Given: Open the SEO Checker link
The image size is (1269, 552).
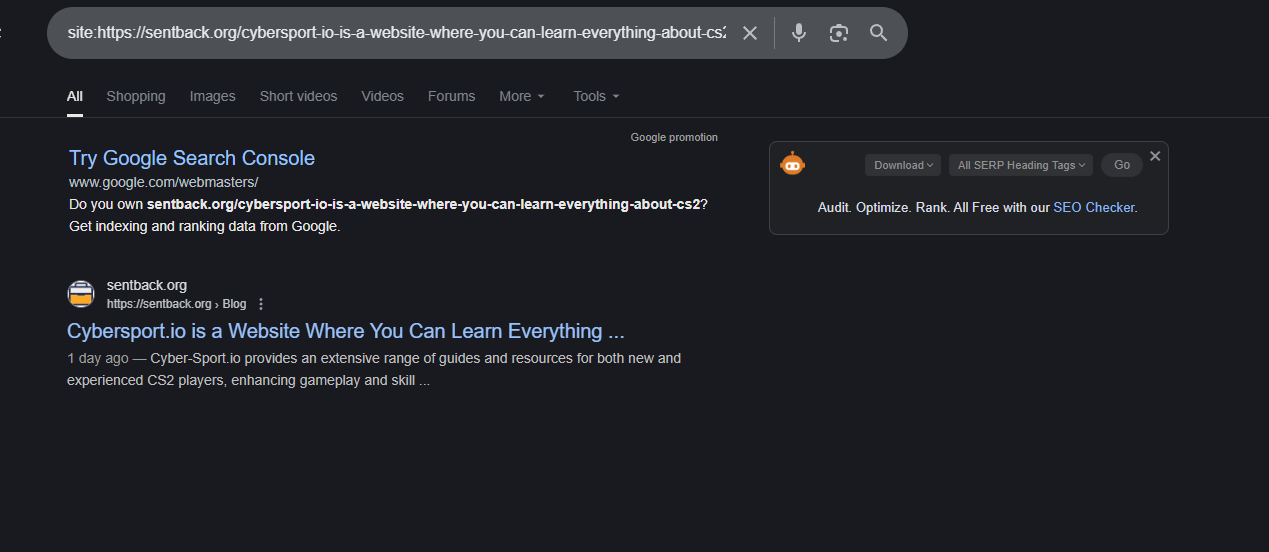Looking at the screenshot, I should [1094, 208].
